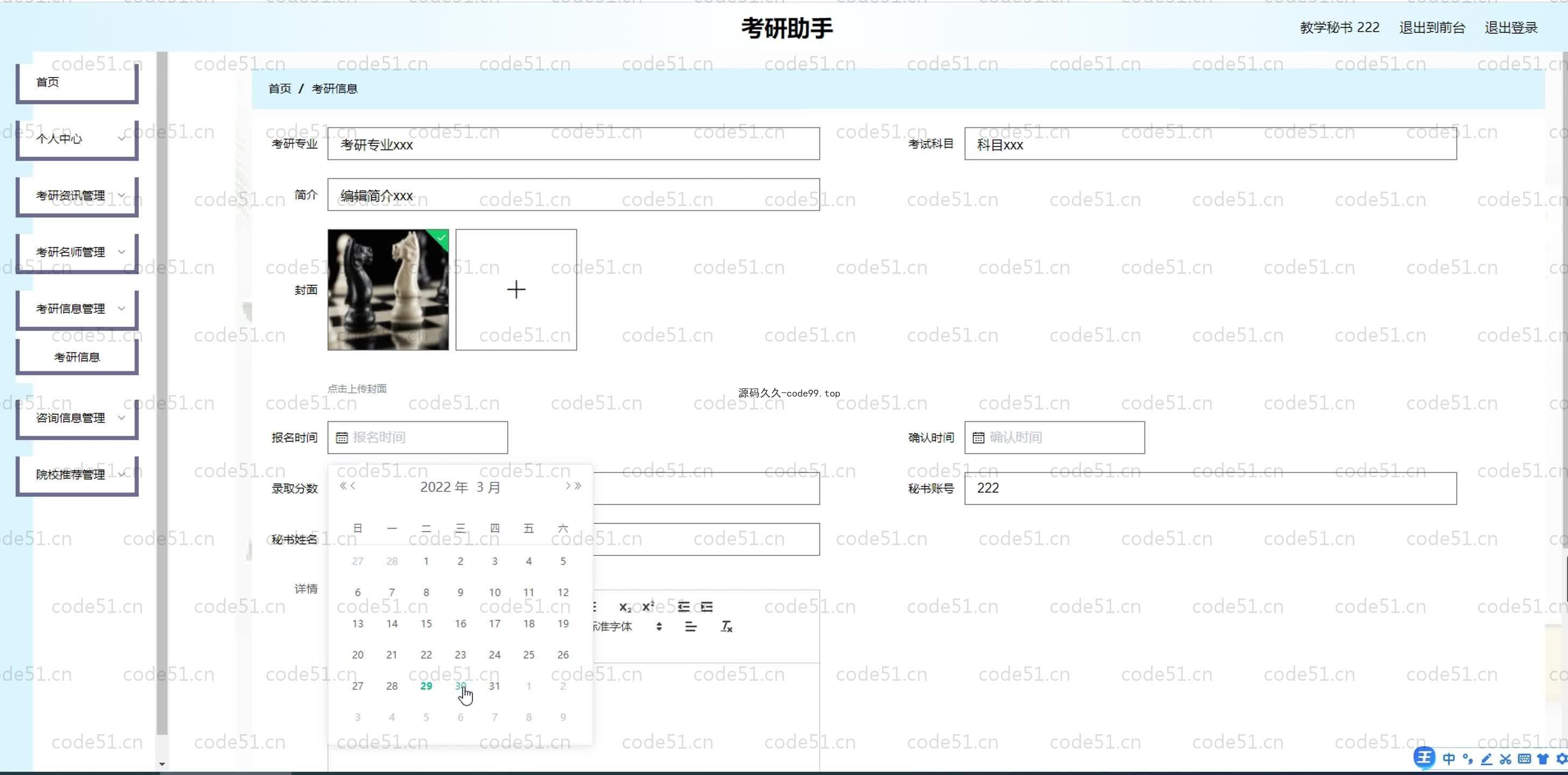Click the plus icon to upload cover
Image resolution: width=1568 pixels, height=775 pixels.
pyautogui.click(x=516, y=290)
